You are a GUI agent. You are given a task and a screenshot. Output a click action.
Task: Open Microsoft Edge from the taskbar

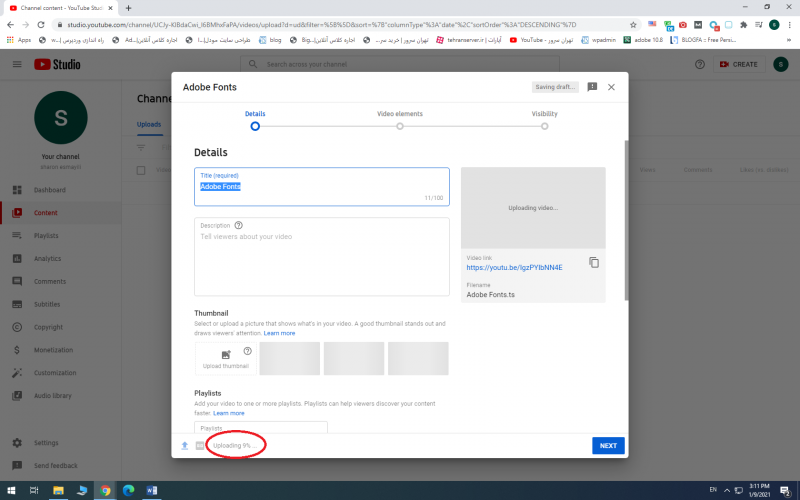pyautogui.click(x=128, y=490)
